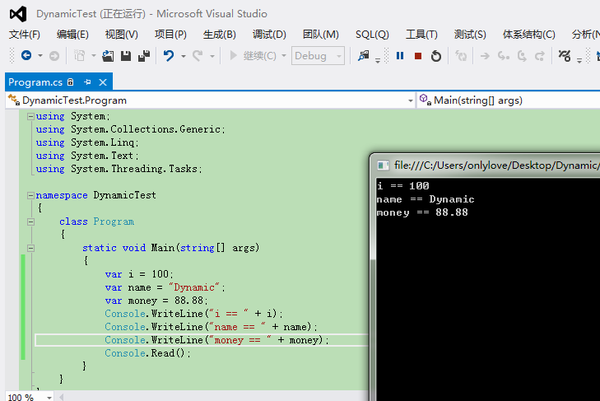Collapse the static void Main method

pyautogui.click(x=31, y=248)
